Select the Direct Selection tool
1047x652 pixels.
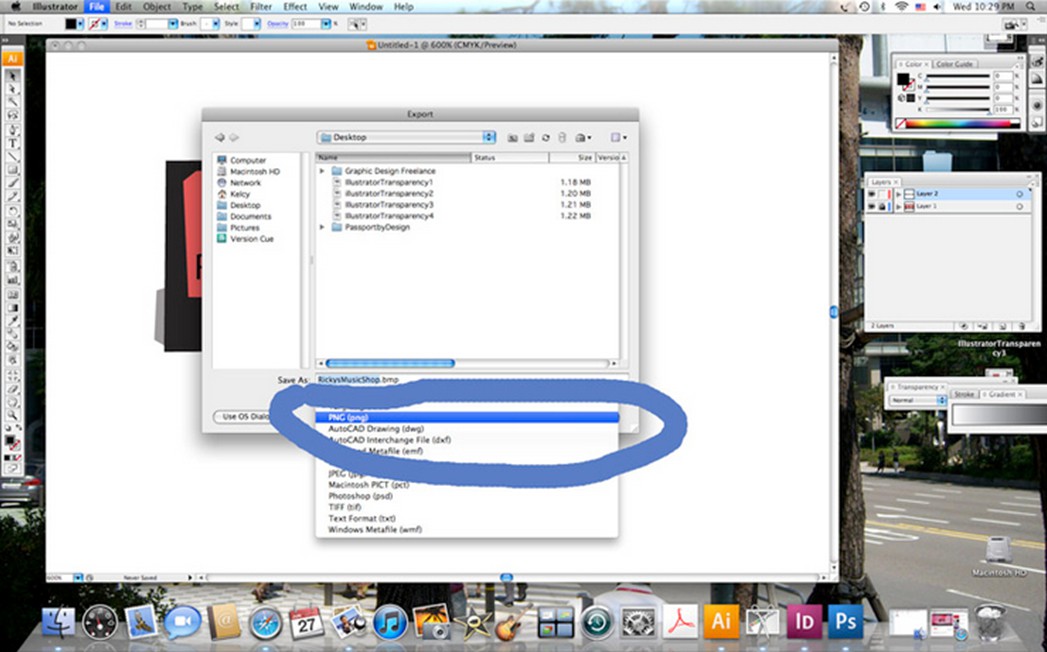coord(12,89)
